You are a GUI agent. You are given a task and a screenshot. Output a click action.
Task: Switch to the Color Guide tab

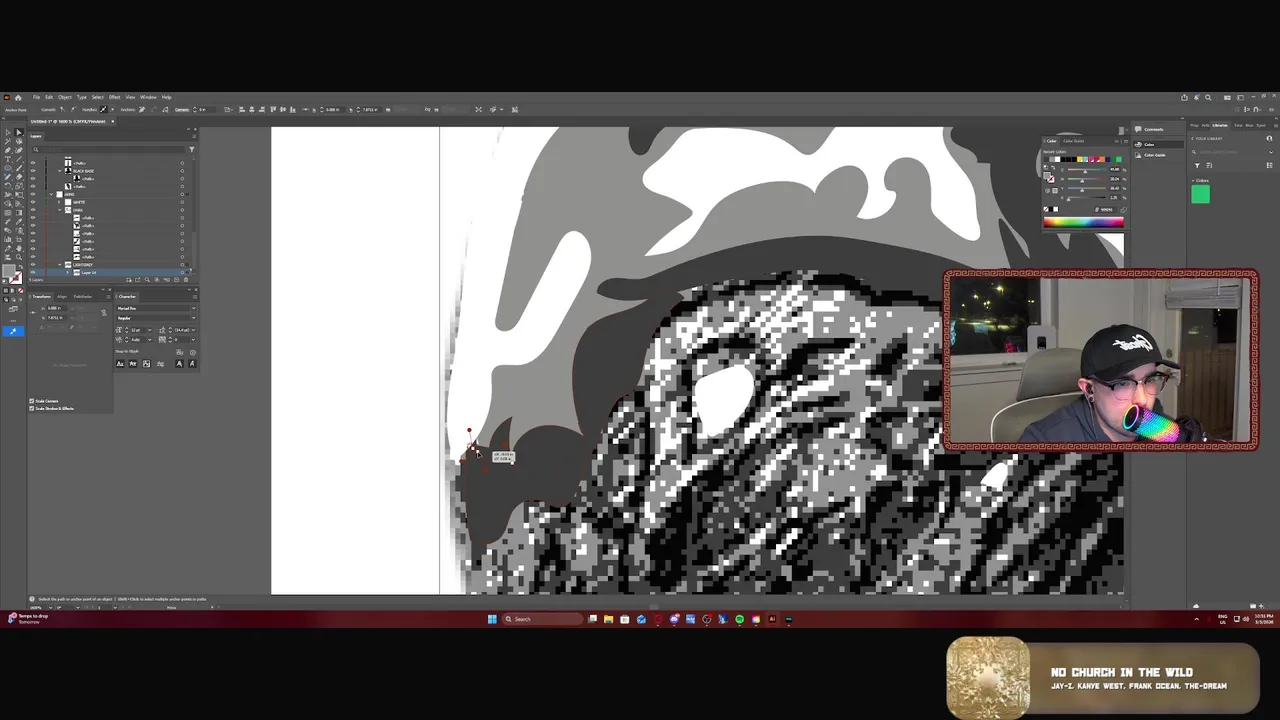tap(1074, 141)
